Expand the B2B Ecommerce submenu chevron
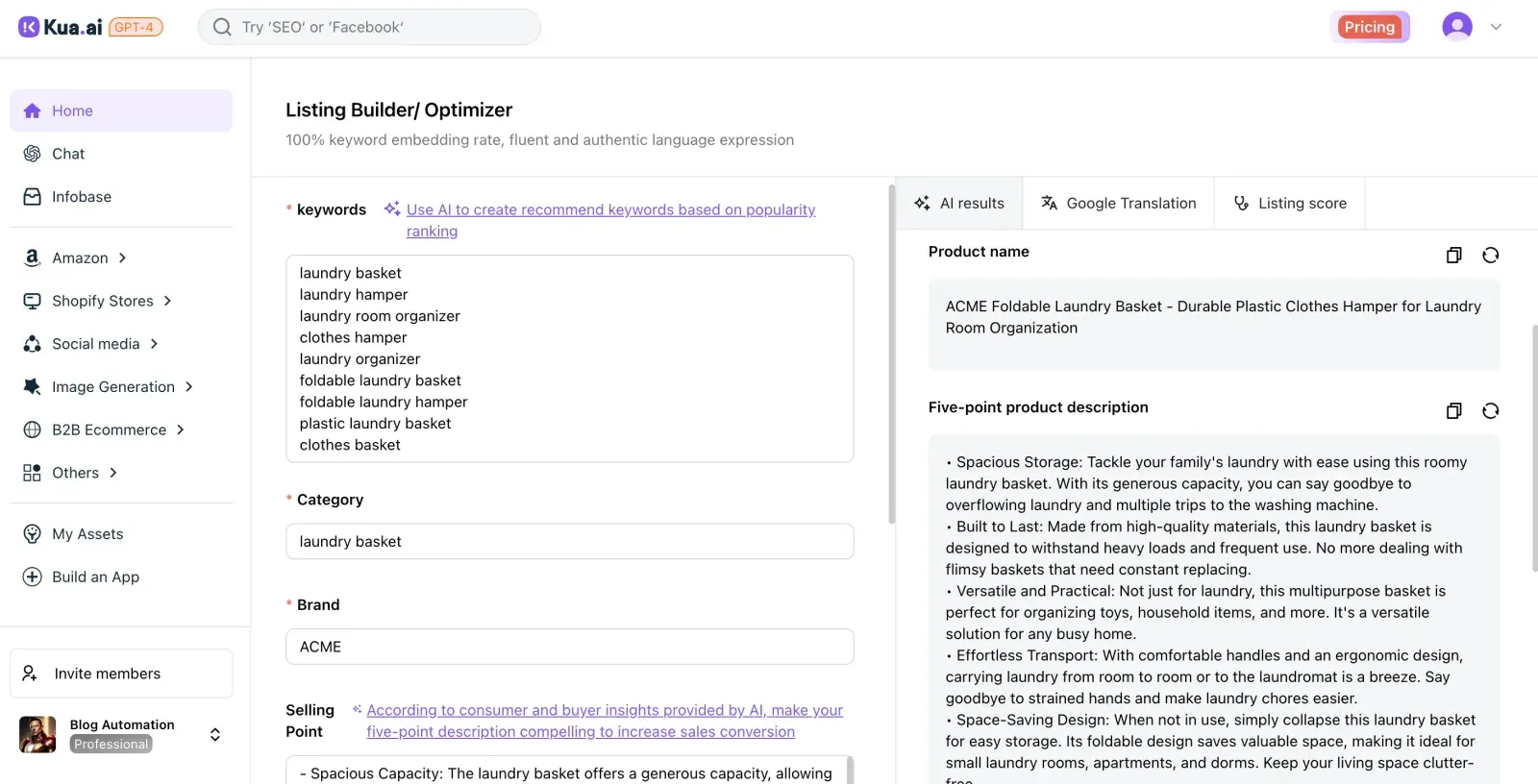1538x784 pixels. pyautogui.click(x=180, y=429)
